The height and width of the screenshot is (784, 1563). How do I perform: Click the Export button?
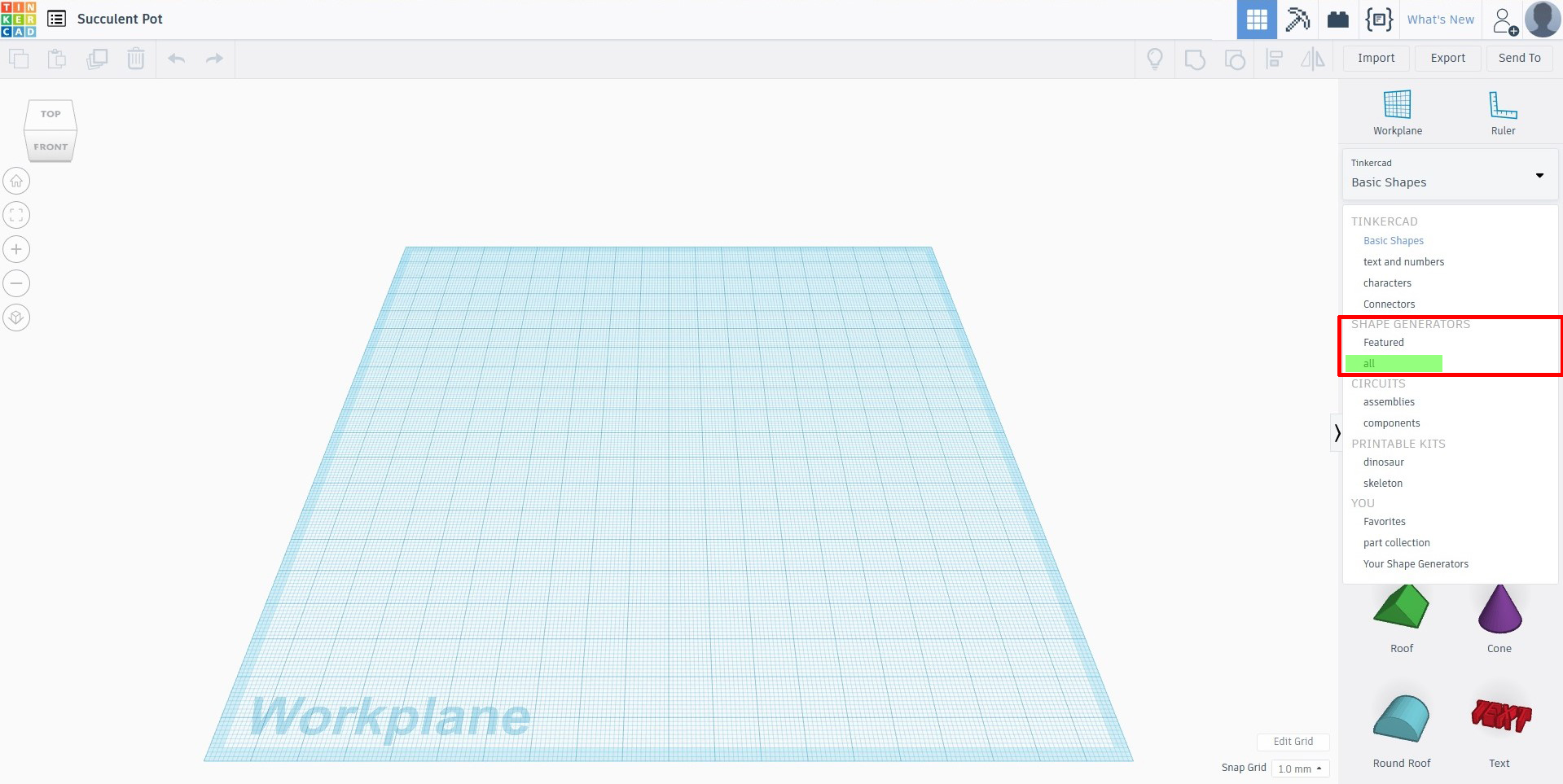(1447, 58)
